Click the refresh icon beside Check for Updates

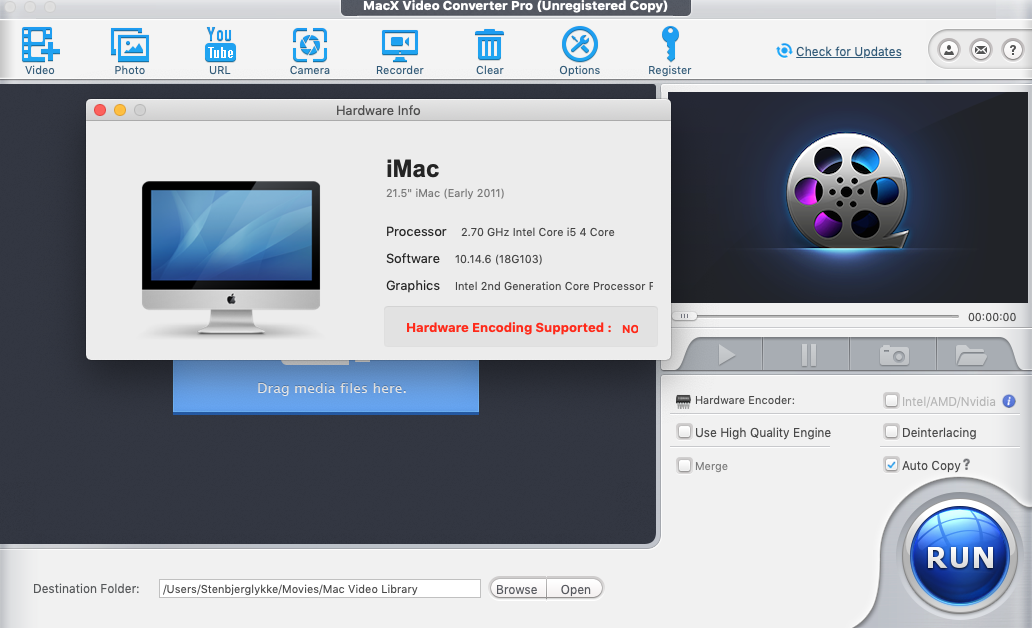pyautogui.click(x=784, y=51)
